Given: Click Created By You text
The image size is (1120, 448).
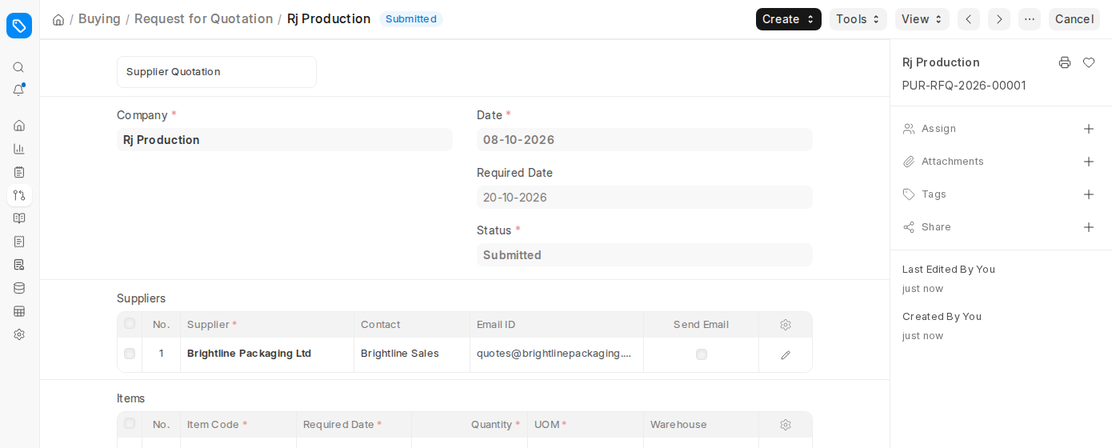Looking at the screenshot, I should tap(941, 317).
